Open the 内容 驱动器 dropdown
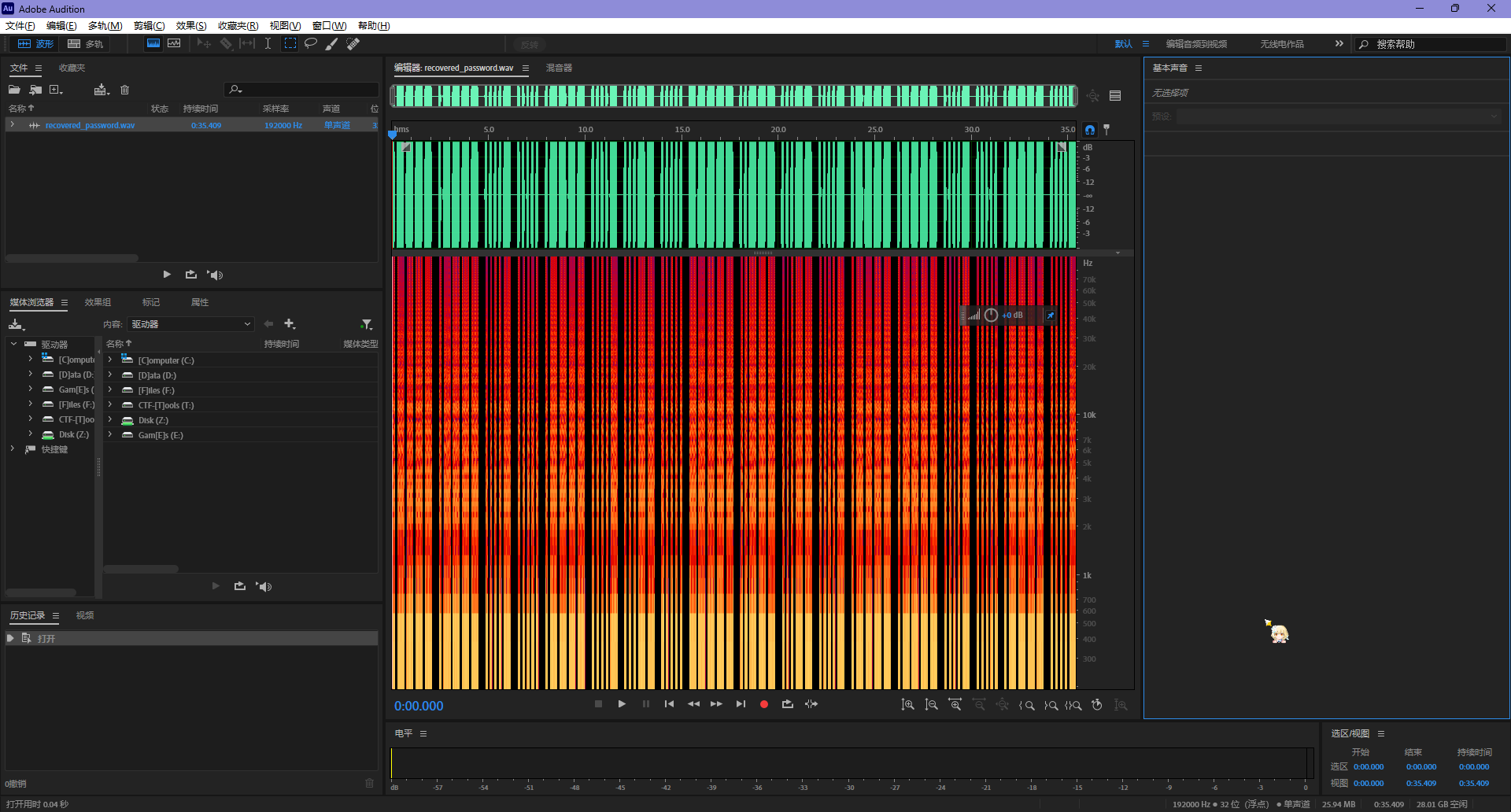 coord(191,324)
